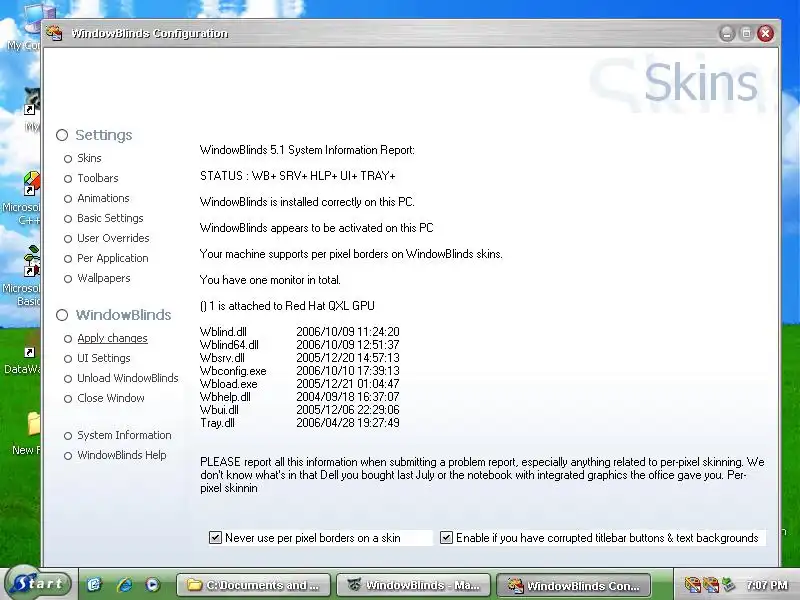This screenshot has height=600, width=800.
Task: Open Wallpapers section
Action: pos(104,278)
